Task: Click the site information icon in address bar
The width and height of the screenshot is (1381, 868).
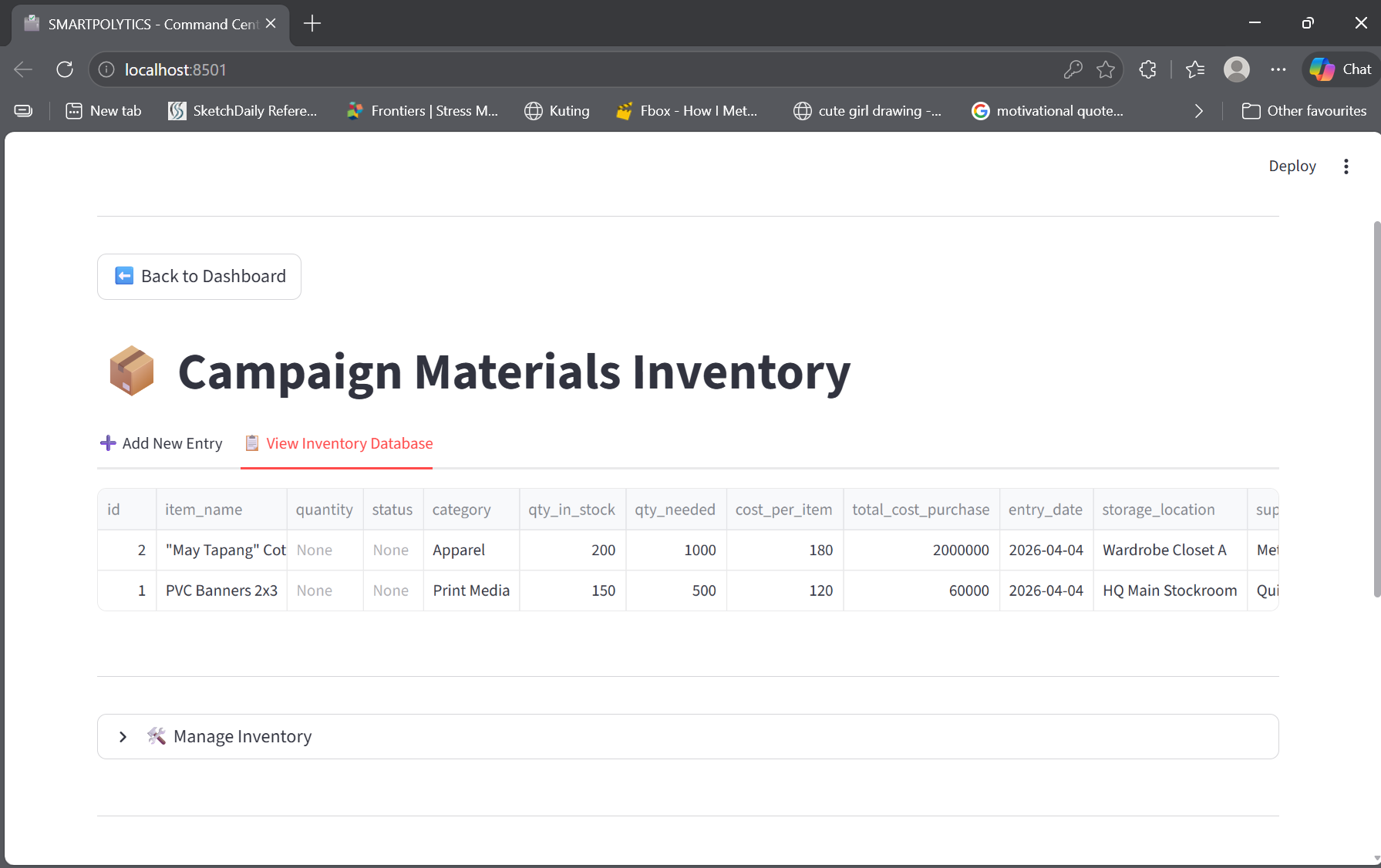Action: coord(106,69)
